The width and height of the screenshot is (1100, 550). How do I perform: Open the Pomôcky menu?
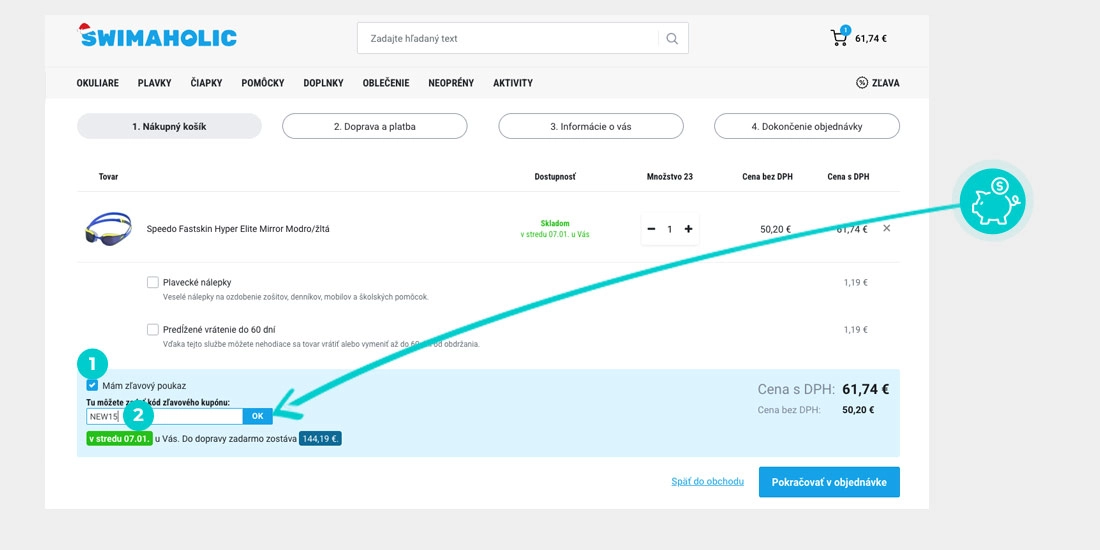click(x=262, y=83)
